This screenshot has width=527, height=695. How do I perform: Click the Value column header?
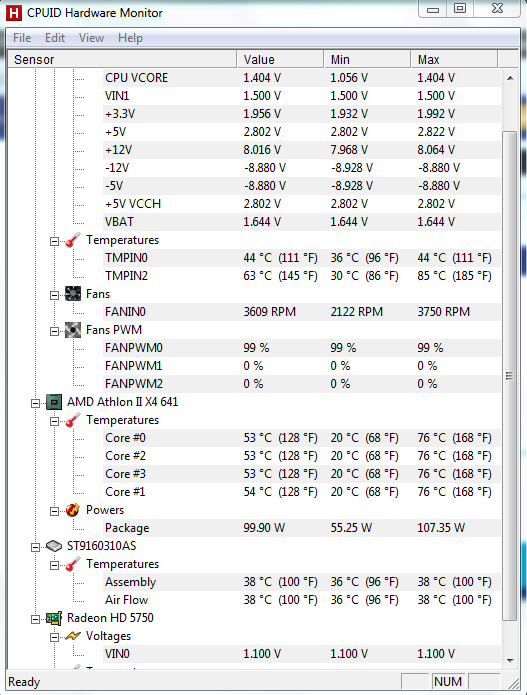point(280,59)
